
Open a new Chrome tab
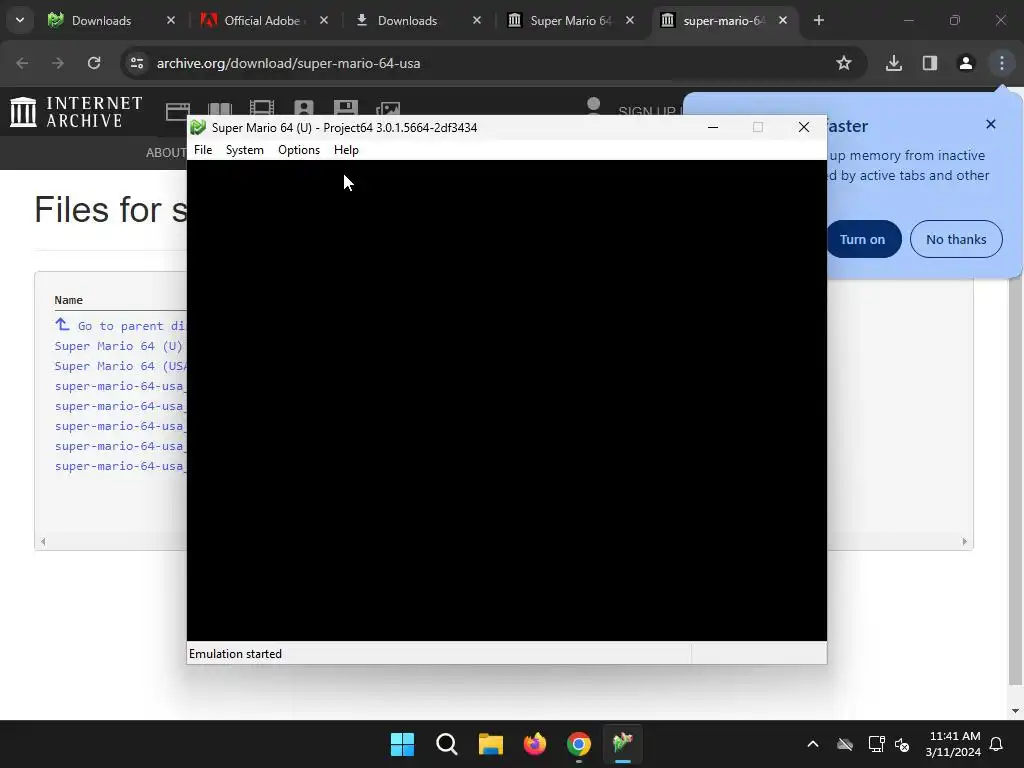[819, 20]
